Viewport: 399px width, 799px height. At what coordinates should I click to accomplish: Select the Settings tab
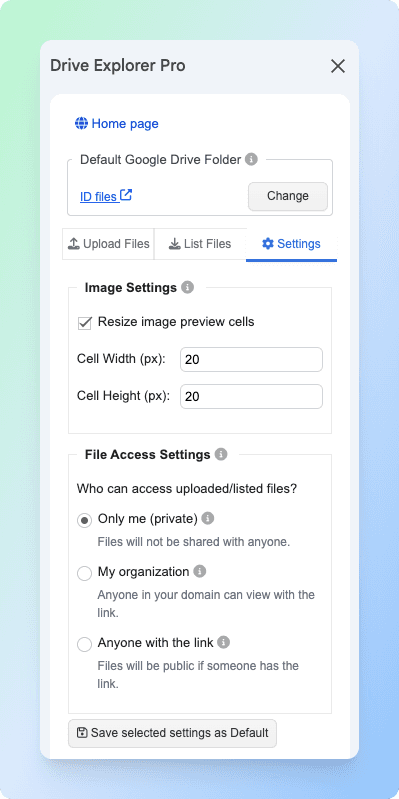[x=291, y=244]
